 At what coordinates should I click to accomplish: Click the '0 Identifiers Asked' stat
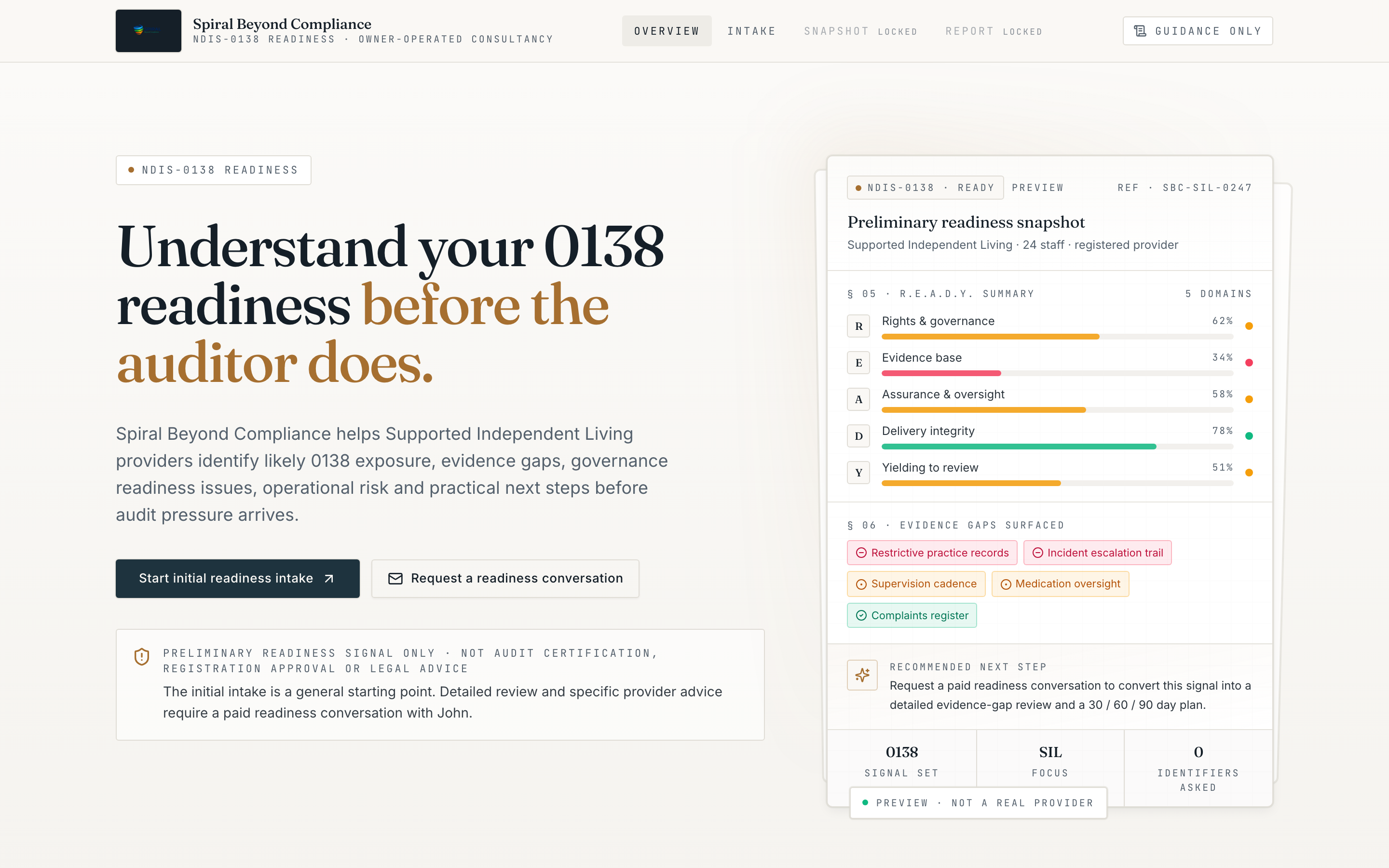point(1198,769)
